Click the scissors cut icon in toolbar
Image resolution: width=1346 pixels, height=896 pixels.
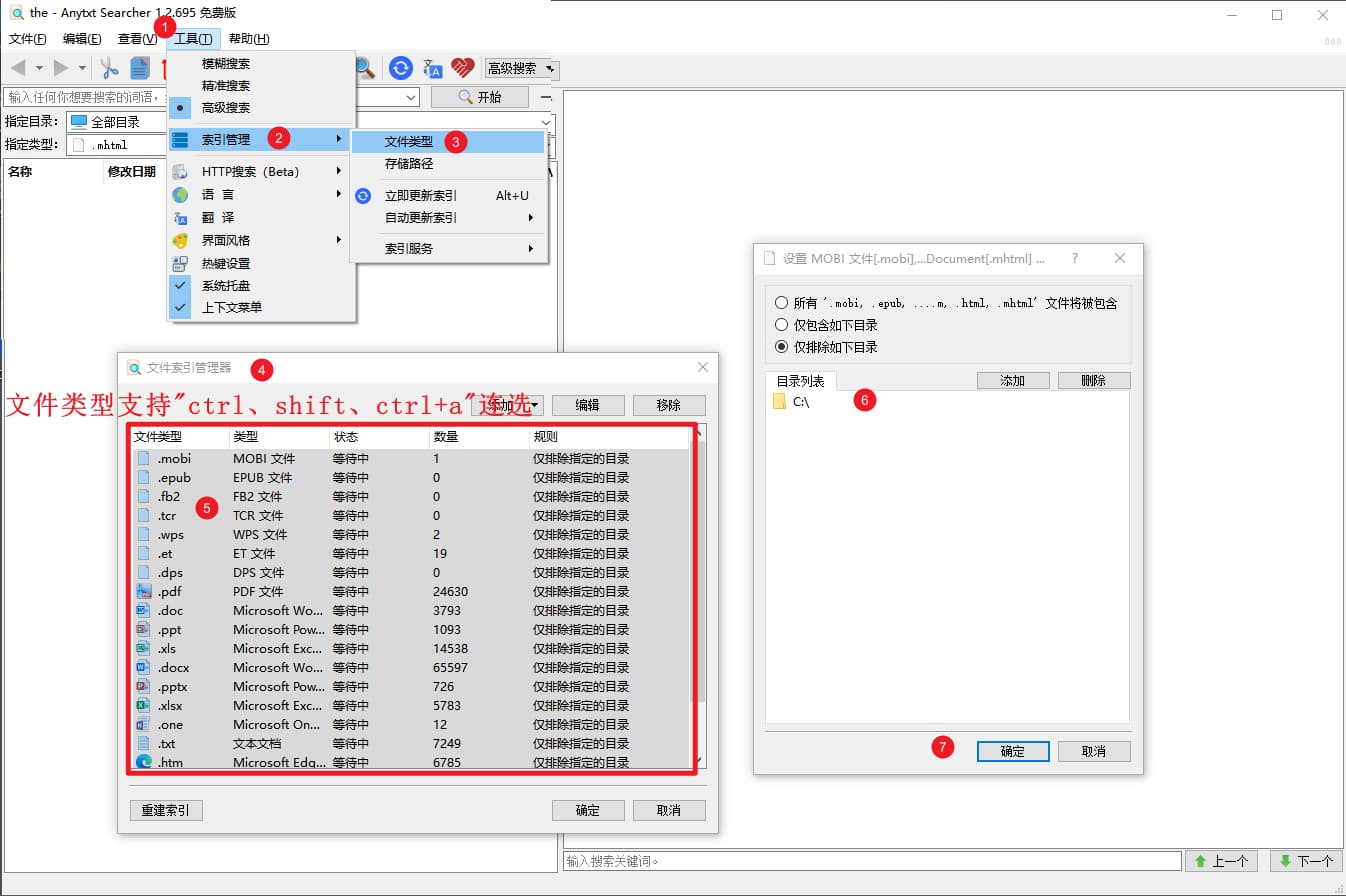click(109, 68)
